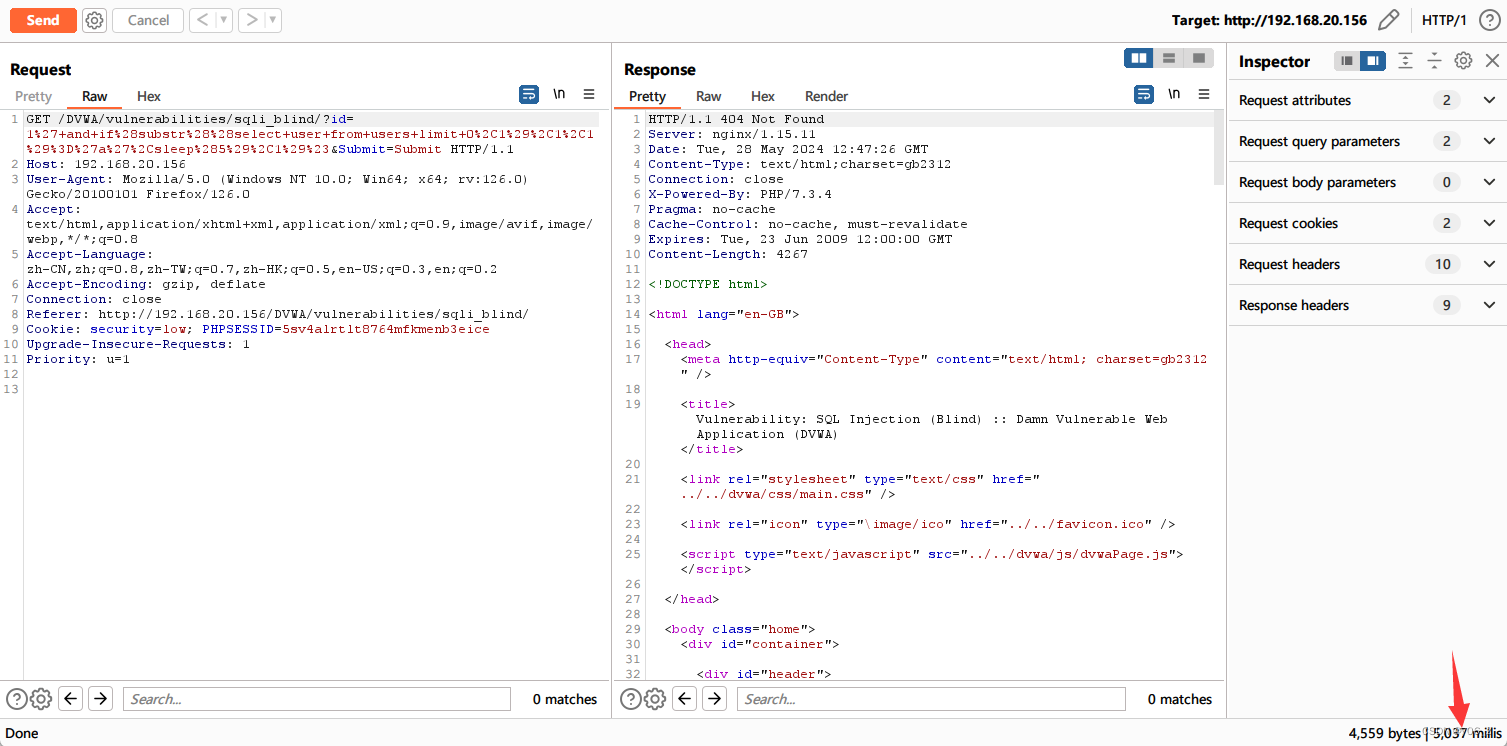Open help icon in top right

pyautogui.click(x=1488, y=20)
